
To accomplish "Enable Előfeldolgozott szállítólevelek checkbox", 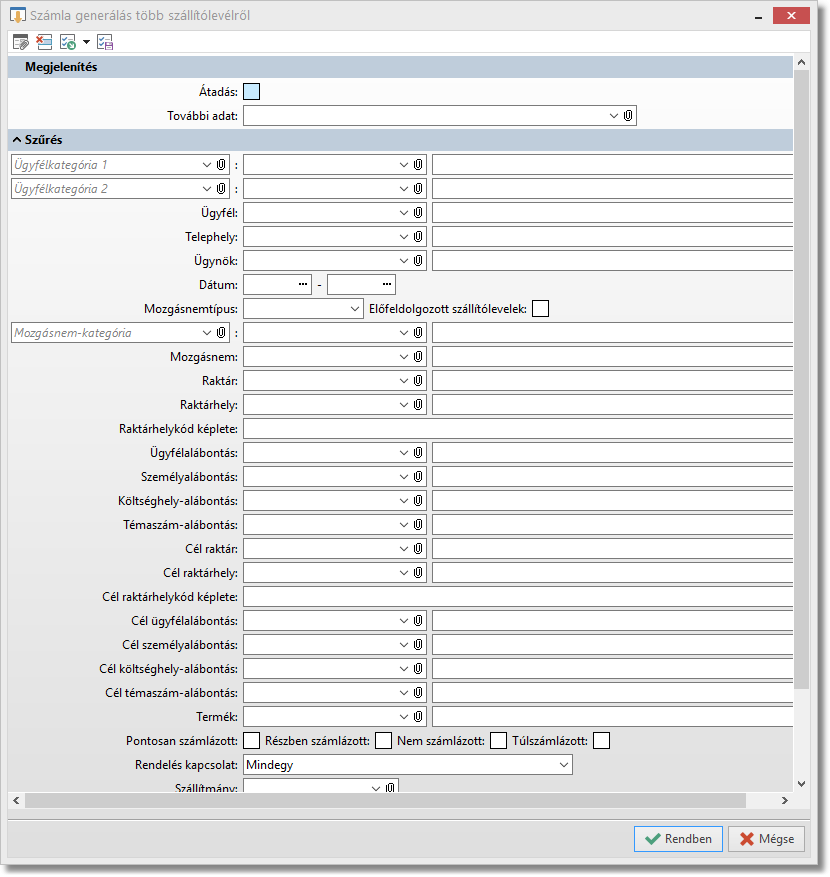I will point(540,309).
